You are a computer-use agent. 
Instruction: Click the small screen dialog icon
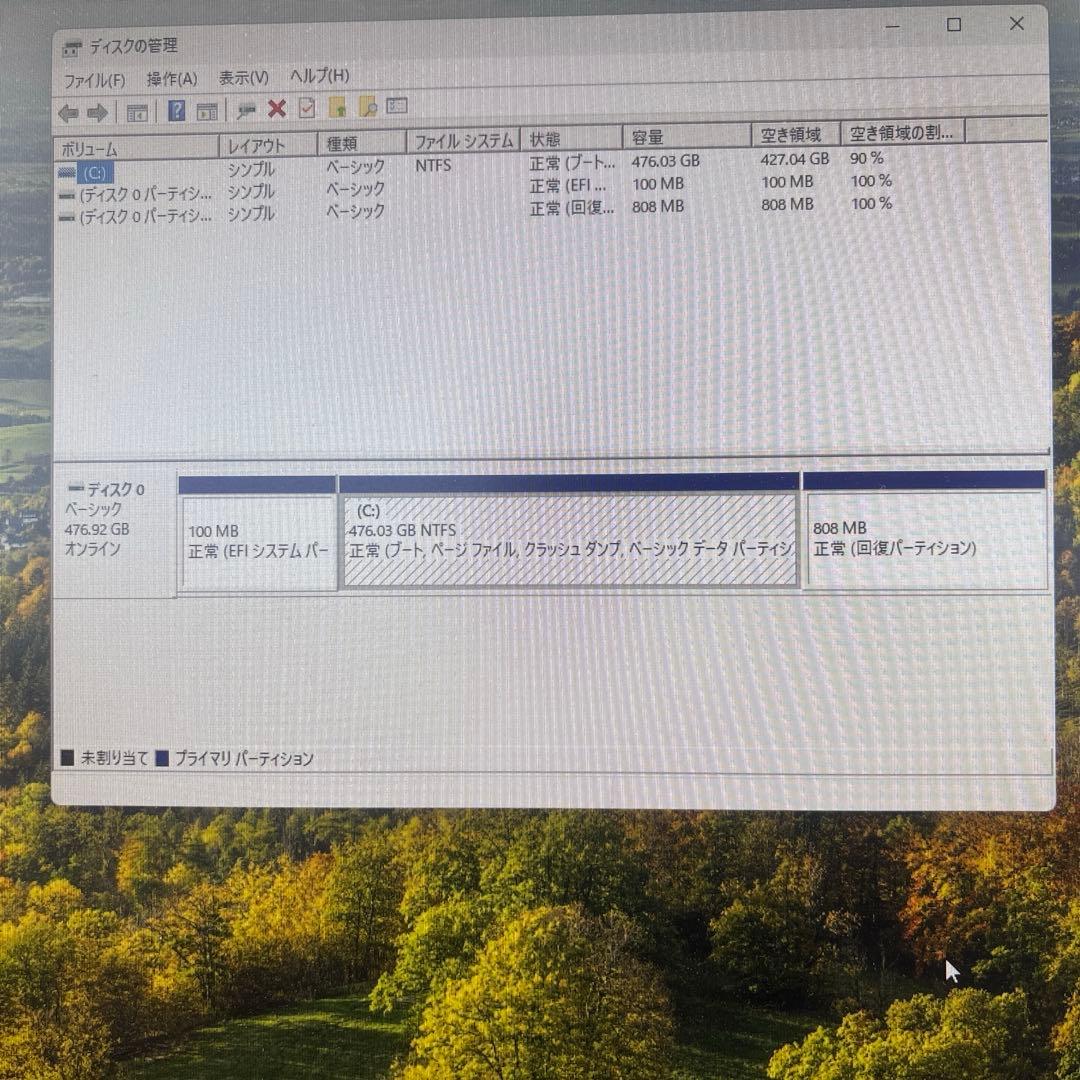coord(396,110)
